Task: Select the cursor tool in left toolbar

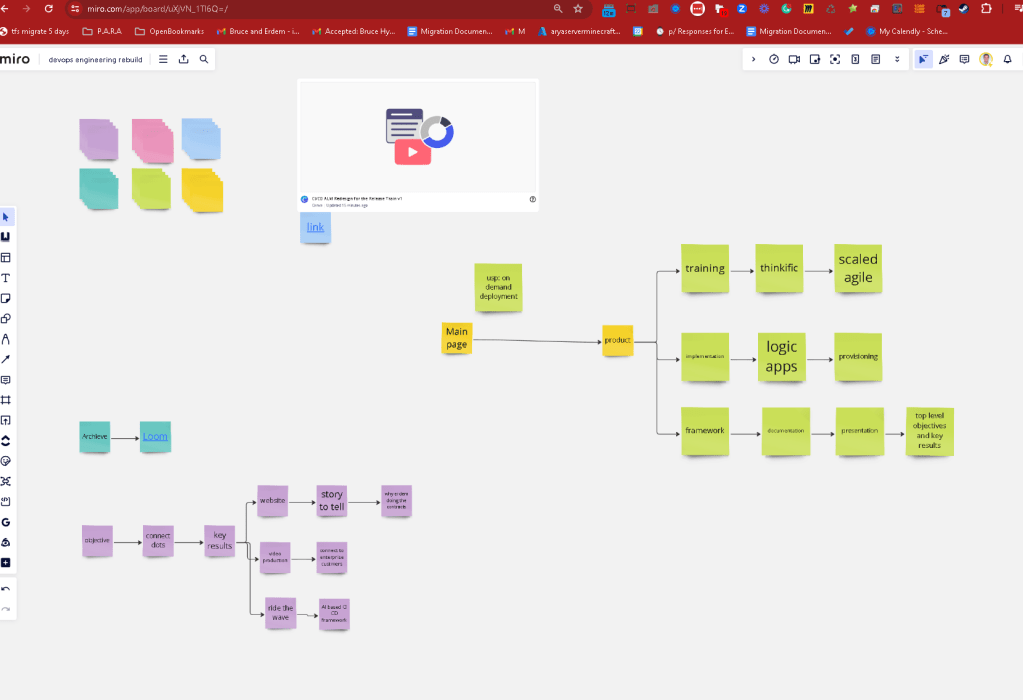Action: pyautogui.click(x=6, y=217)
